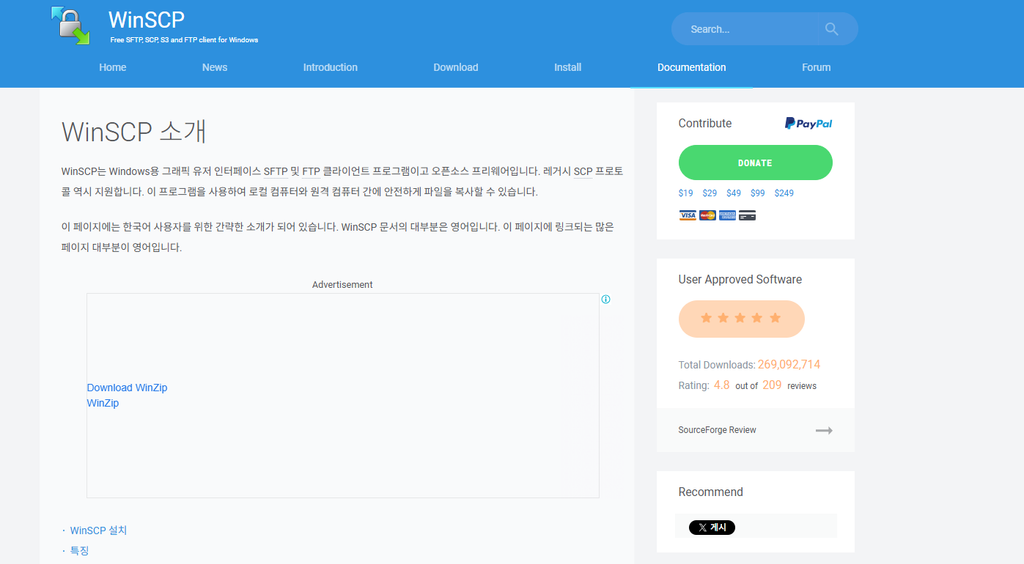Click the total downloads number 269,092,714
1024x564 pixels.
789,365
